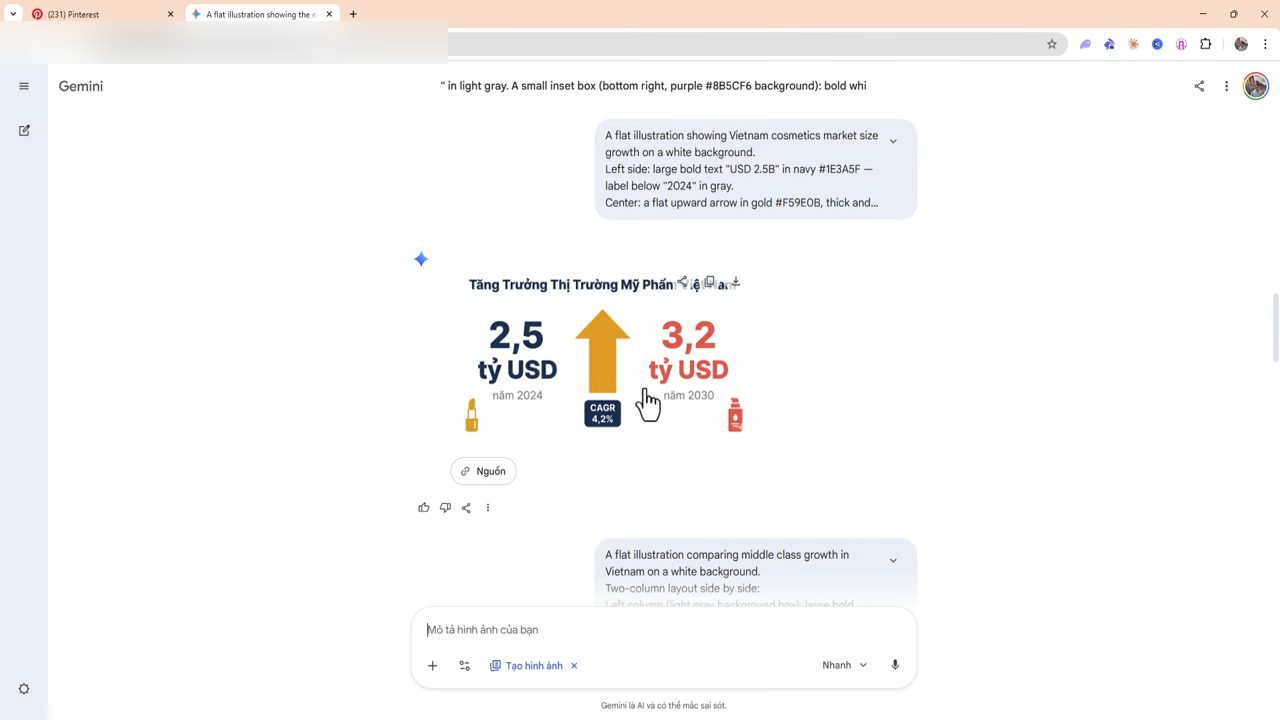Click the Nguồn source button
The image size is (1280, 720).
coord(484,471)
